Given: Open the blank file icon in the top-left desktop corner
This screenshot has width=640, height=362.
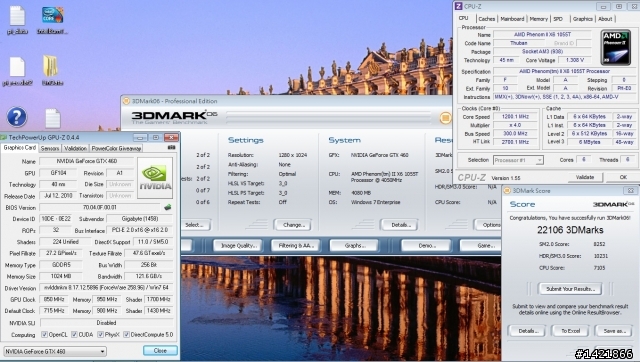Looking at the screenshot, I should pos(17,15).
